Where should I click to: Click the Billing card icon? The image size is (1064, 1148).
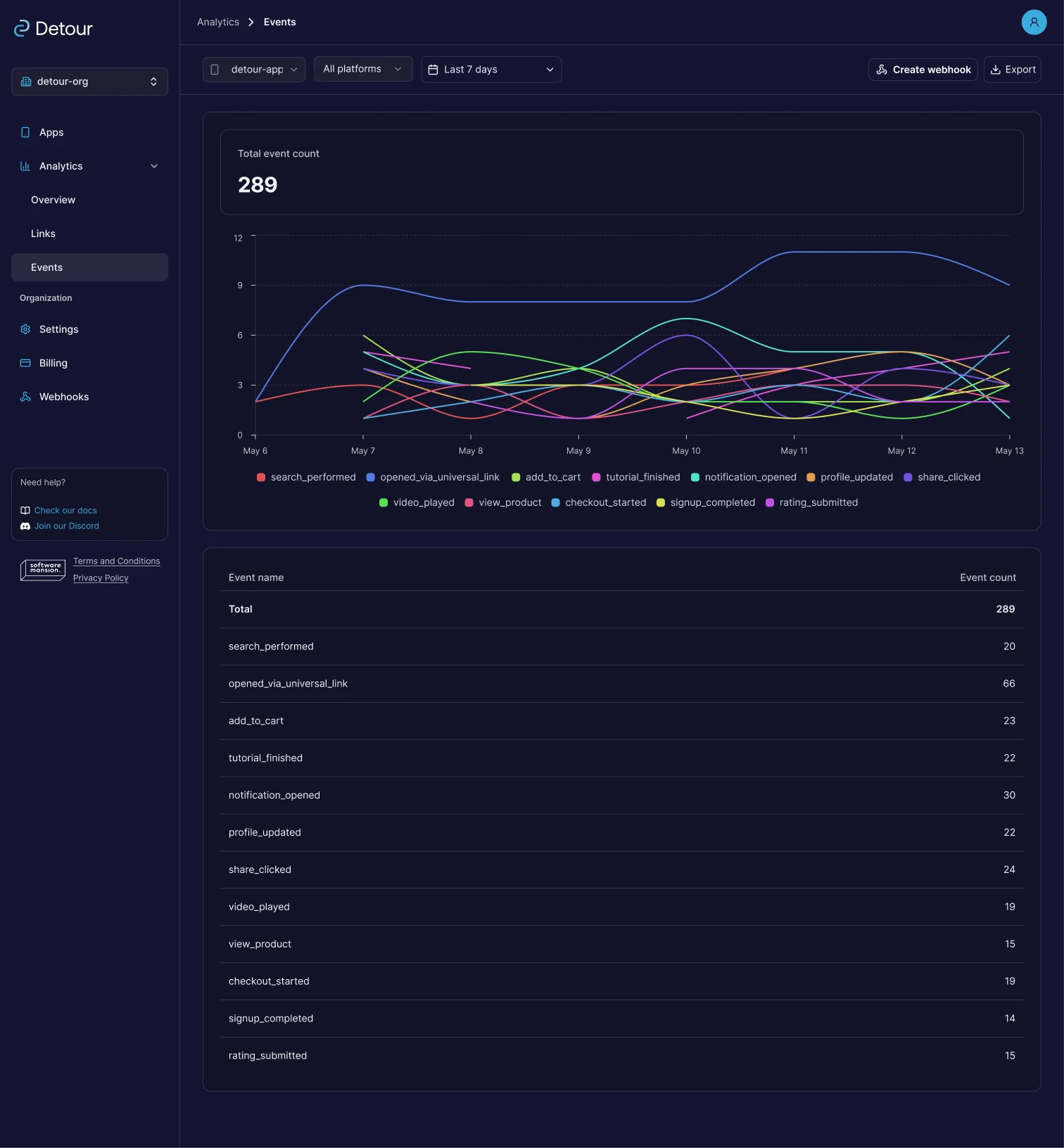pos(25,363)
